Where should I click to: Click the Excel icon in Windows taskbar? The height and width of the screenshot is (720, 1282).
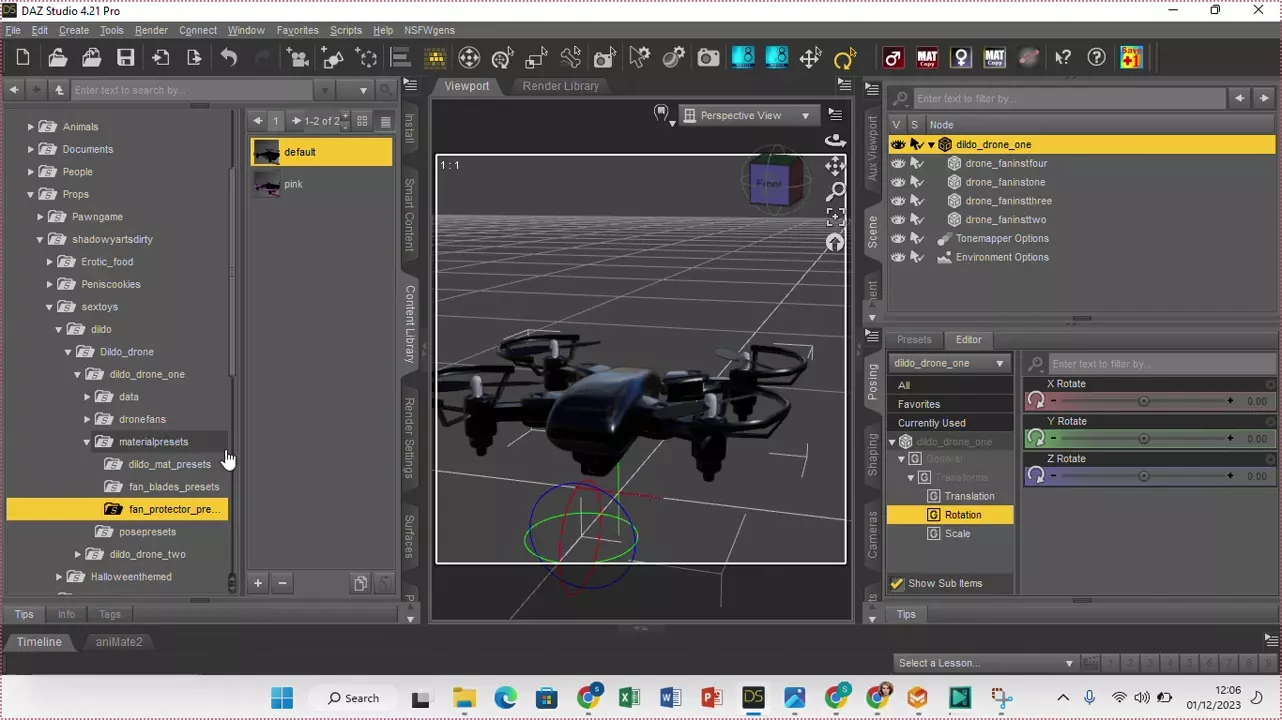click(x=629, y=698)
